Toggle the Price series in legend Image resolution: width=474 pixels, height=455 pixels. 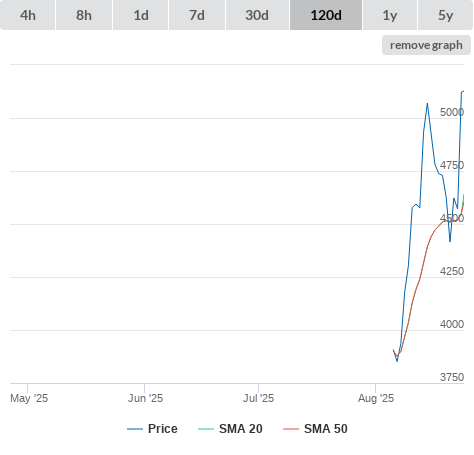(152, 429)
